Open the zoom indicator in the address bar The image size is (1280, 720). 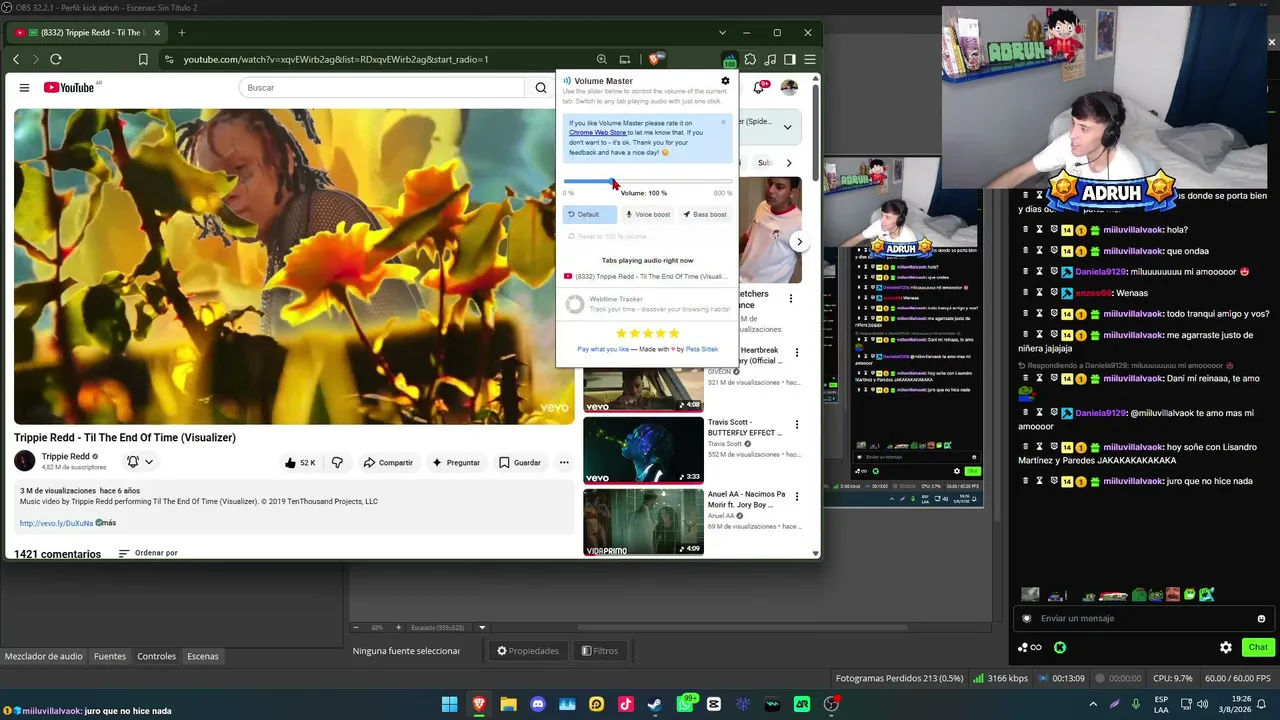(601, 59)
